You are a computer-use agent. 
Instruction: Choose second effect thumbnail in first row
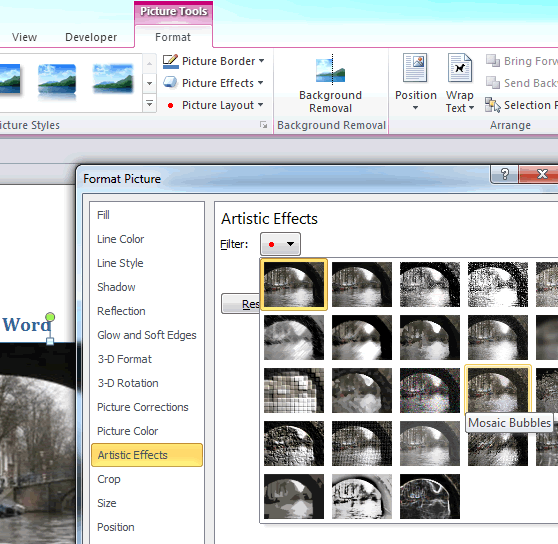click(x=362, y=285)
